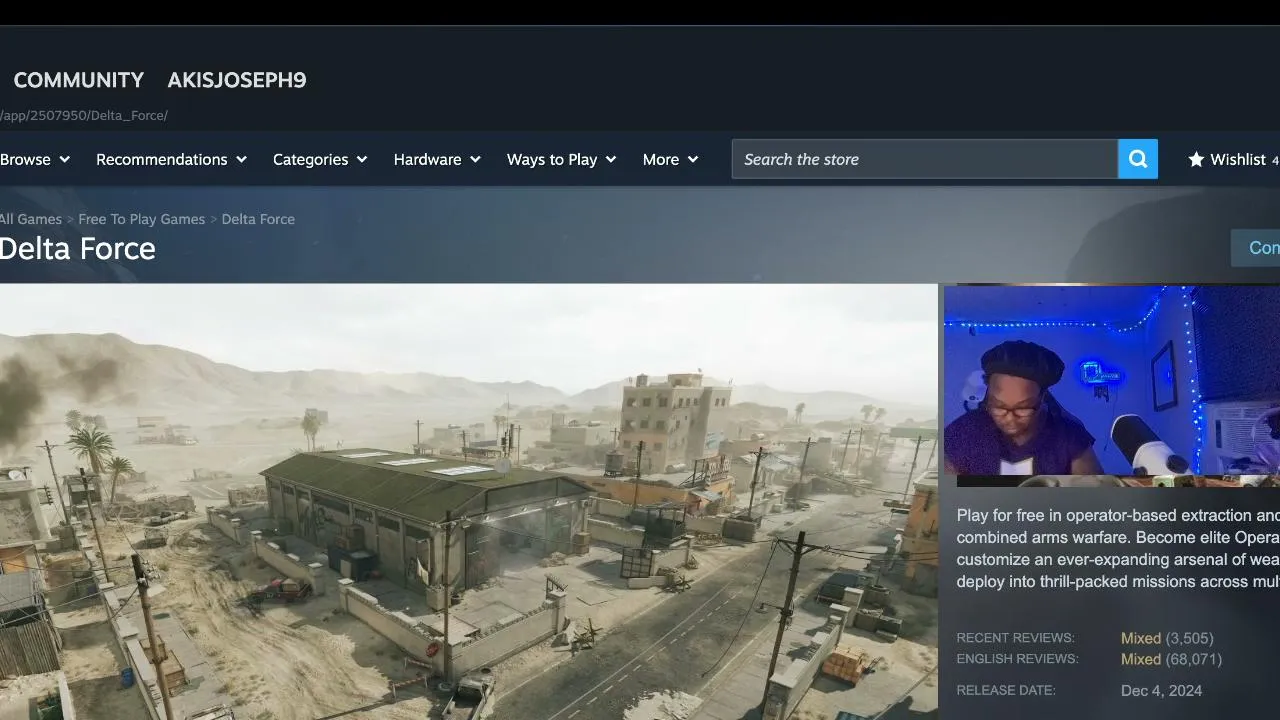
Task: Click the 'Play for free' game description
Action: 1118,548
